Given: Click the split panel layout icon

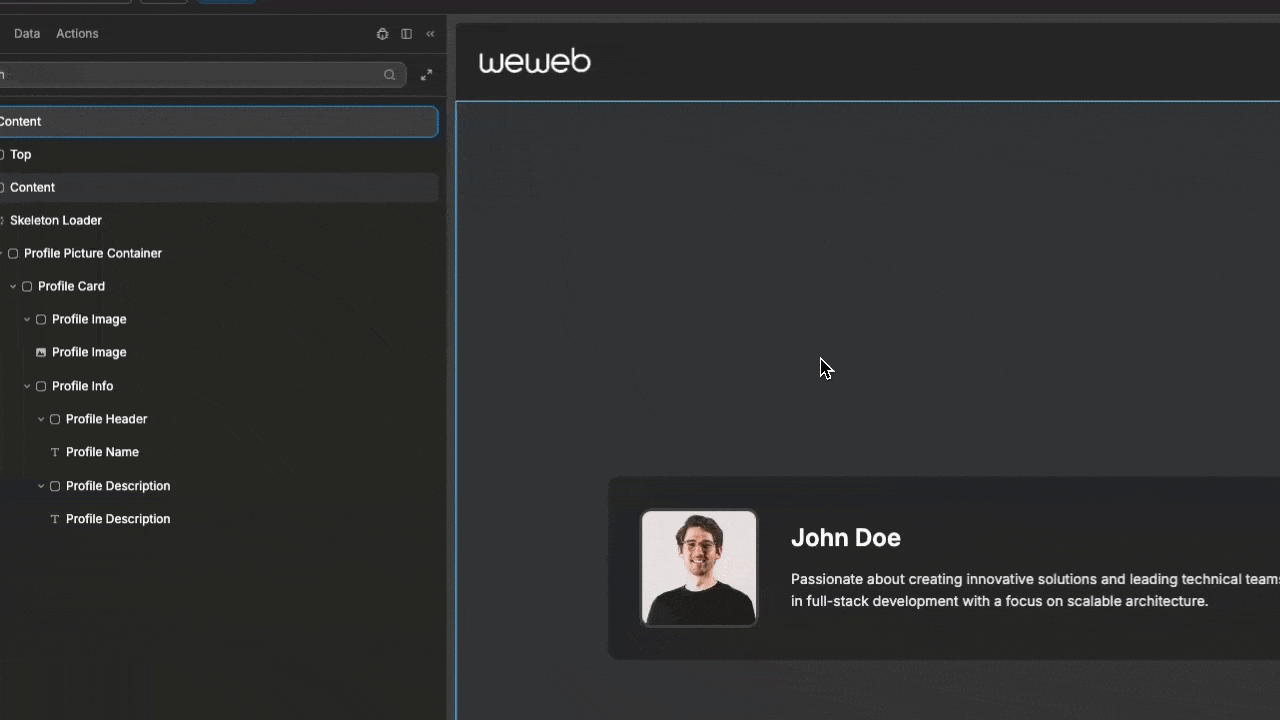Looking at the screenshot, I should [x=406, y=33].
